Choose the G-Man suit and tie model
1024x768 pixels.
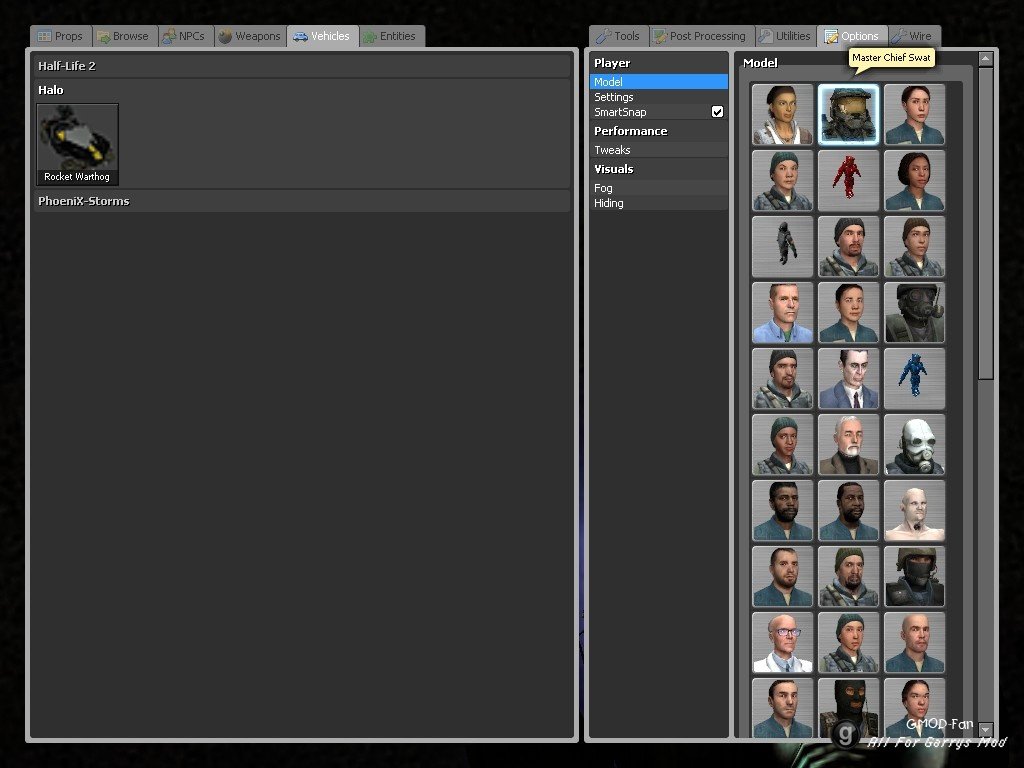pyautogui.click(x=848, y=378)
